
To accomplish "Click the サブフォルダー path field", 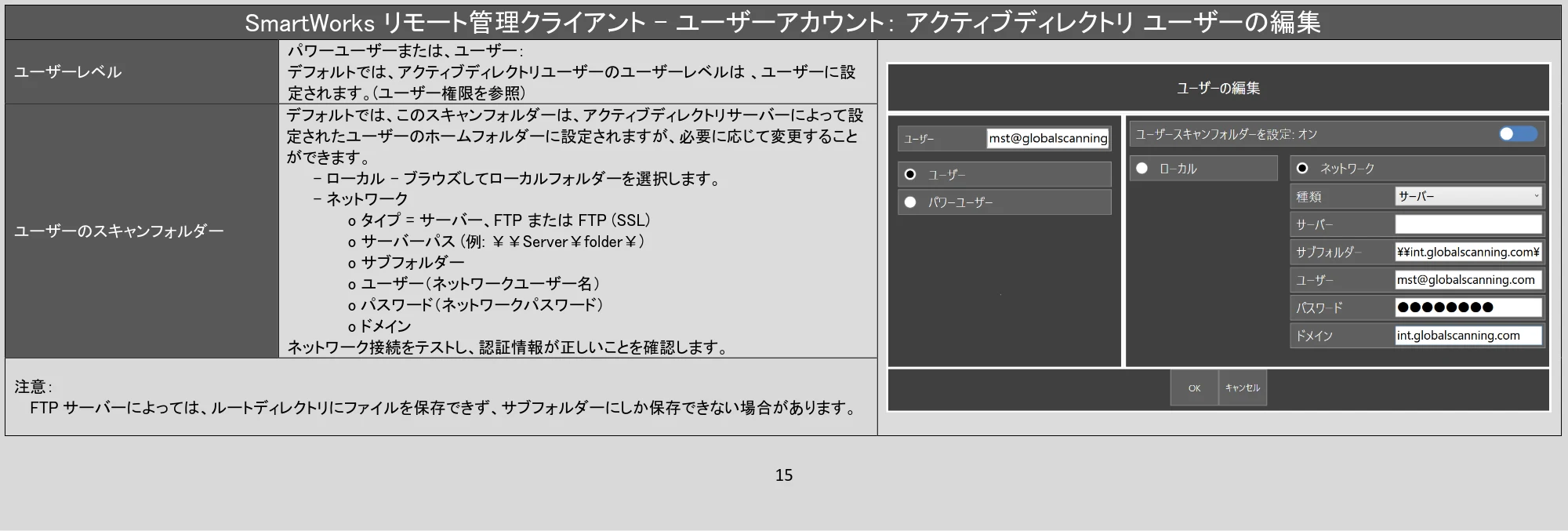I will tap(1468, 252).
